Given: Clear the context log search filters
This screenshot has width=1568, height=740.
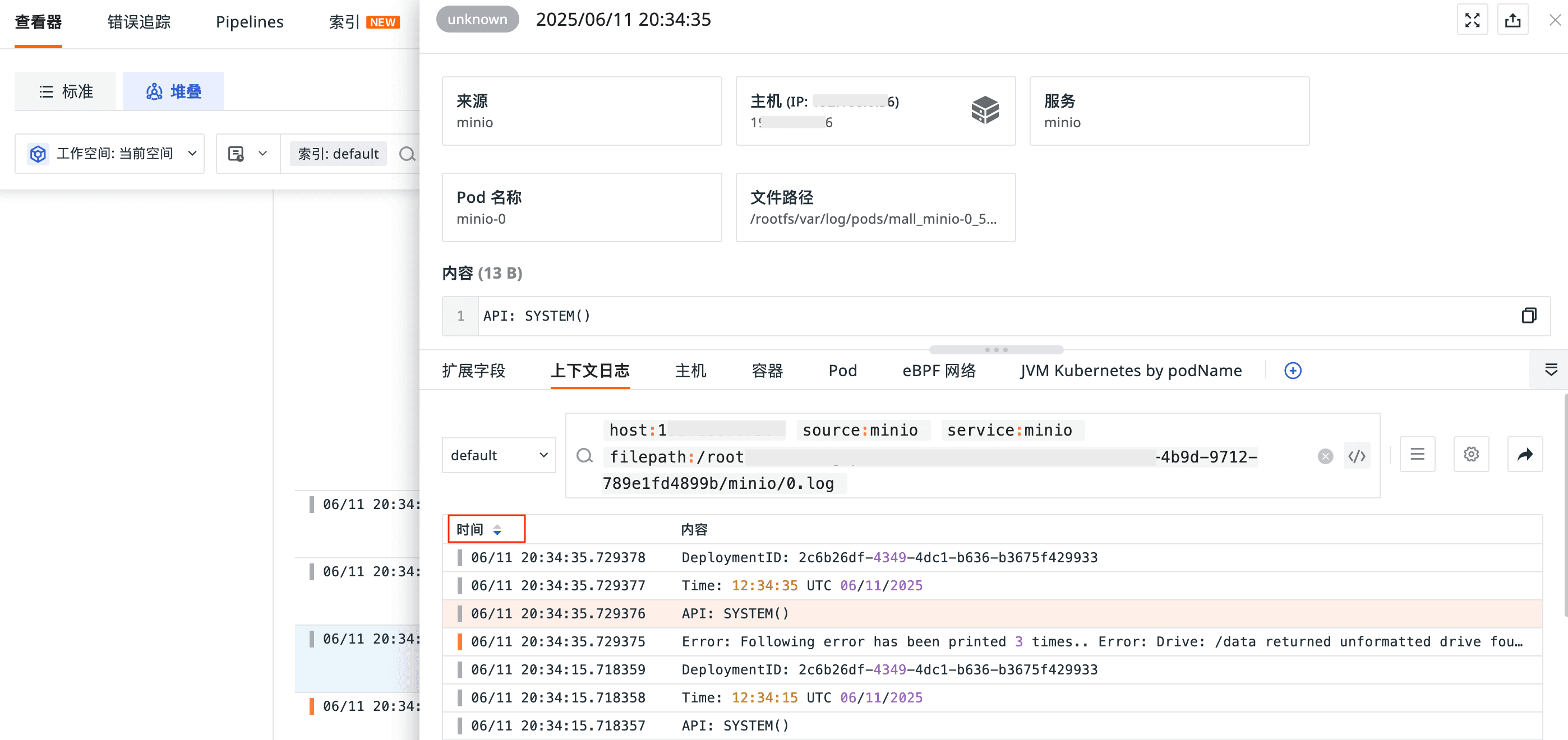Looking at the screenshot, I should pyautogui.click(x=1325, y=456).
